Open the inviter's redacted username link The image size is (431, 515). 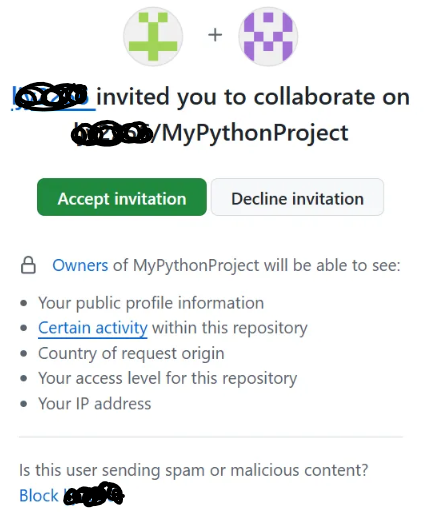pos(53,97)
